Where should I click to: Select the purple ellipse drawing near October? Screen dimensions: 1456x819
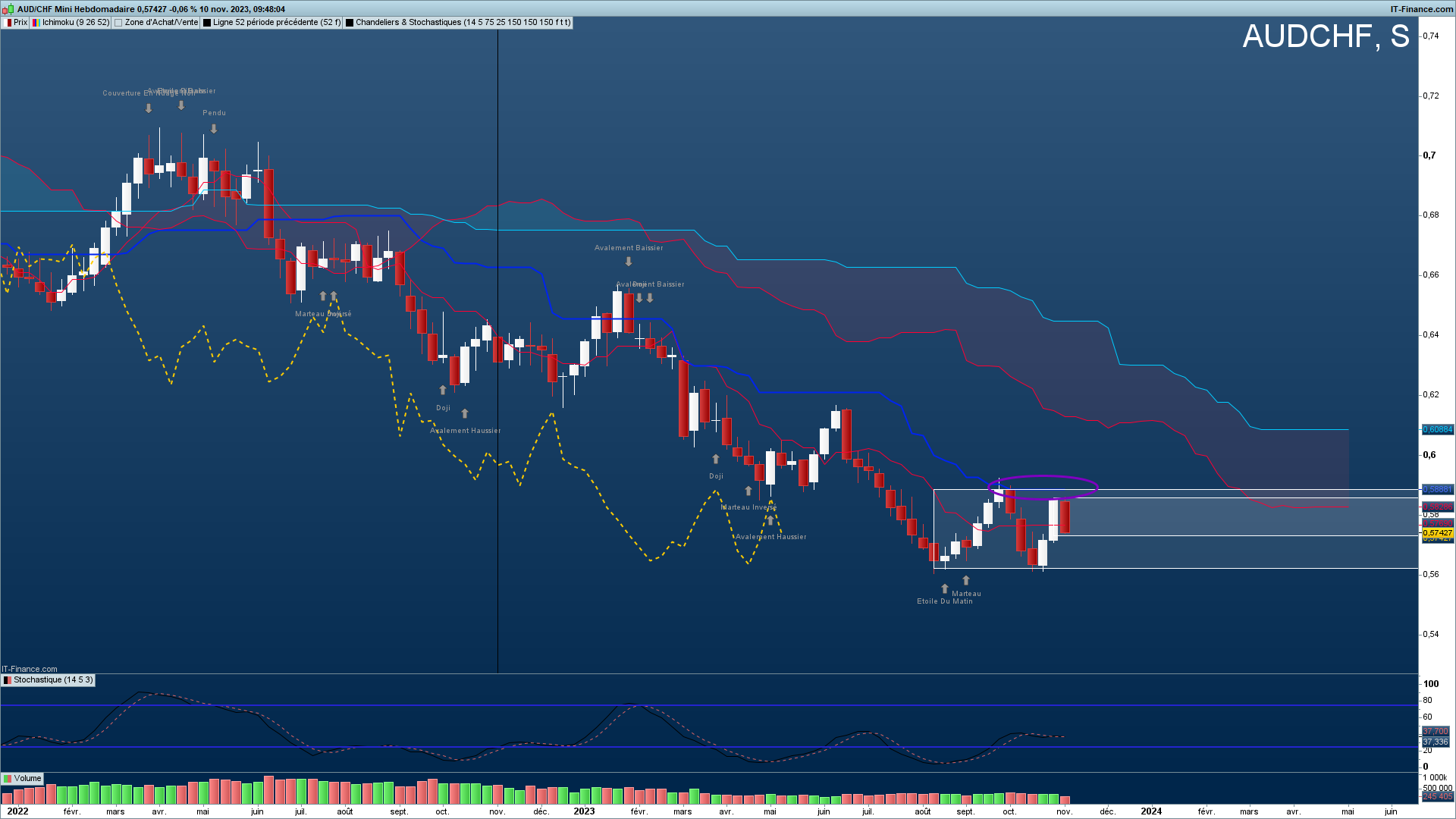[x=1043, y=487]
